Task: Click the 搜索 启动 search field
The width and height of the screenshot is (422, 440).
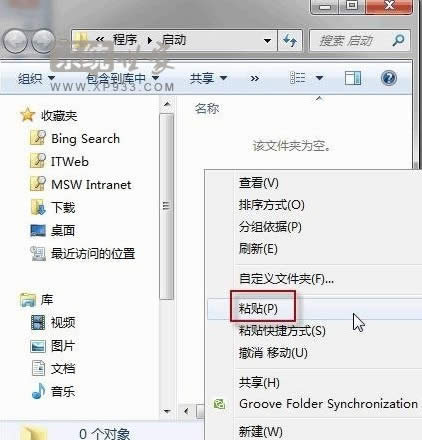Action: 350,41
